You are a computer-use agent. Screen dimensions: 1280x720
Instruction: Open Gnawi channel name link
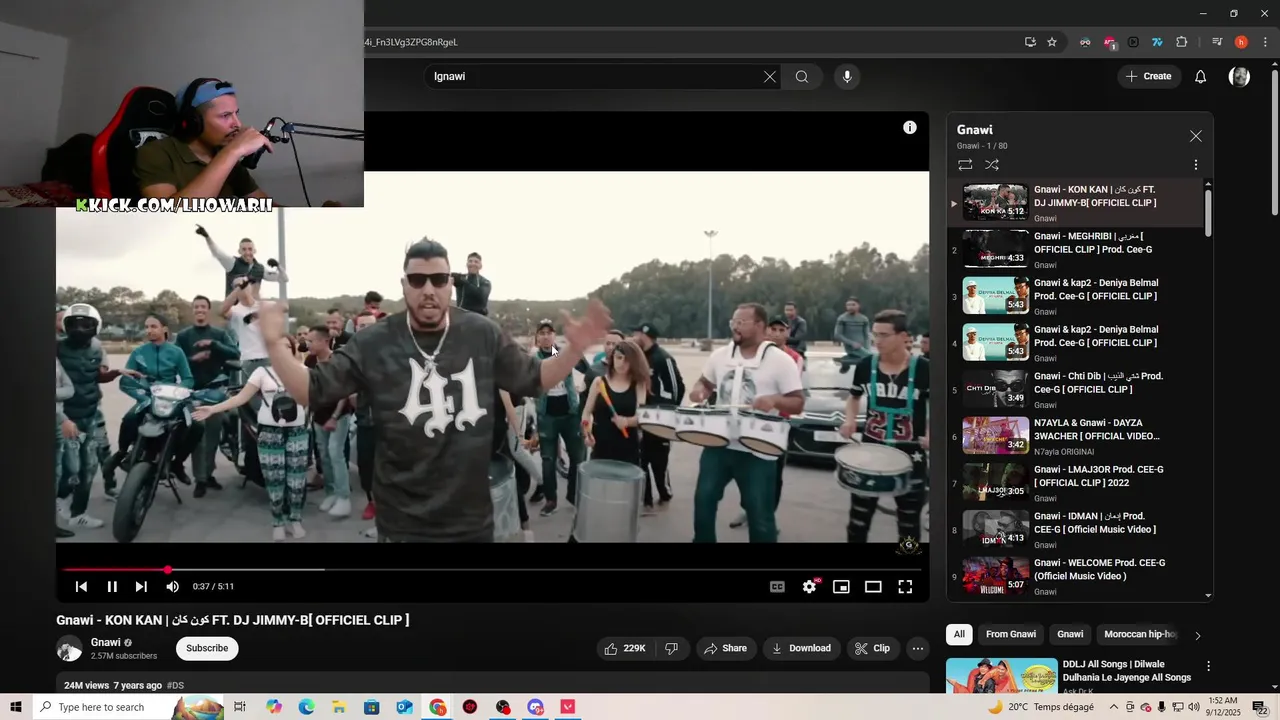pos(105,642)
